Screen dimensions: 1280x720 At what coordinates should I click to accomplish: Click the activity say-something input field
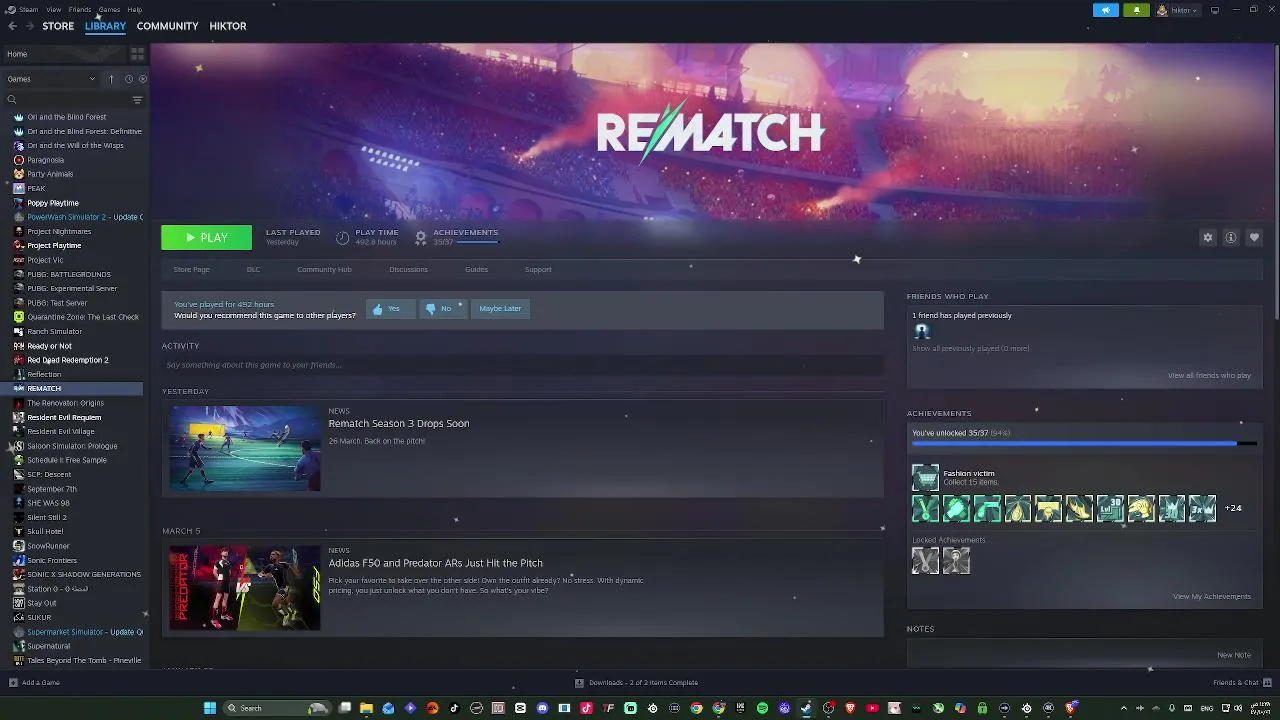click(522, 365)
